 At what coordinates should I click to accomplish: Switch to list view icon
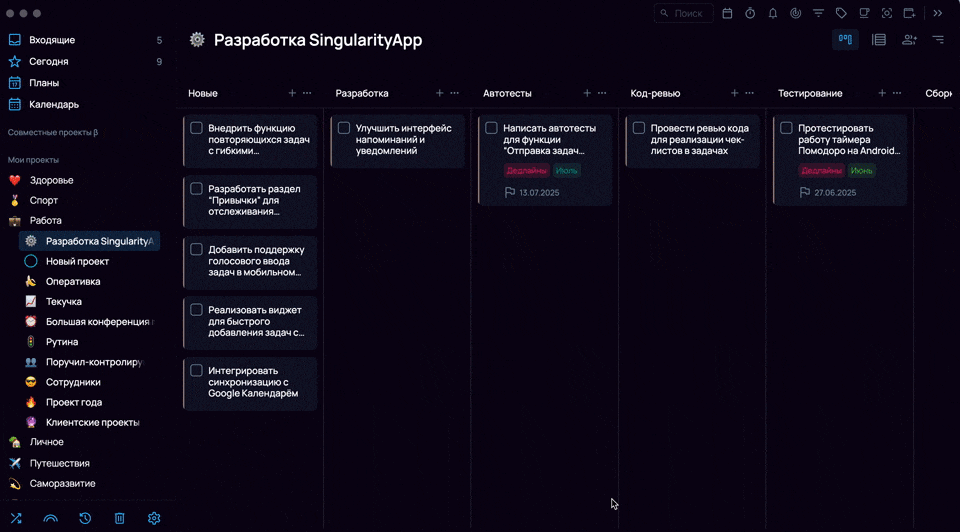coord(879,40)
